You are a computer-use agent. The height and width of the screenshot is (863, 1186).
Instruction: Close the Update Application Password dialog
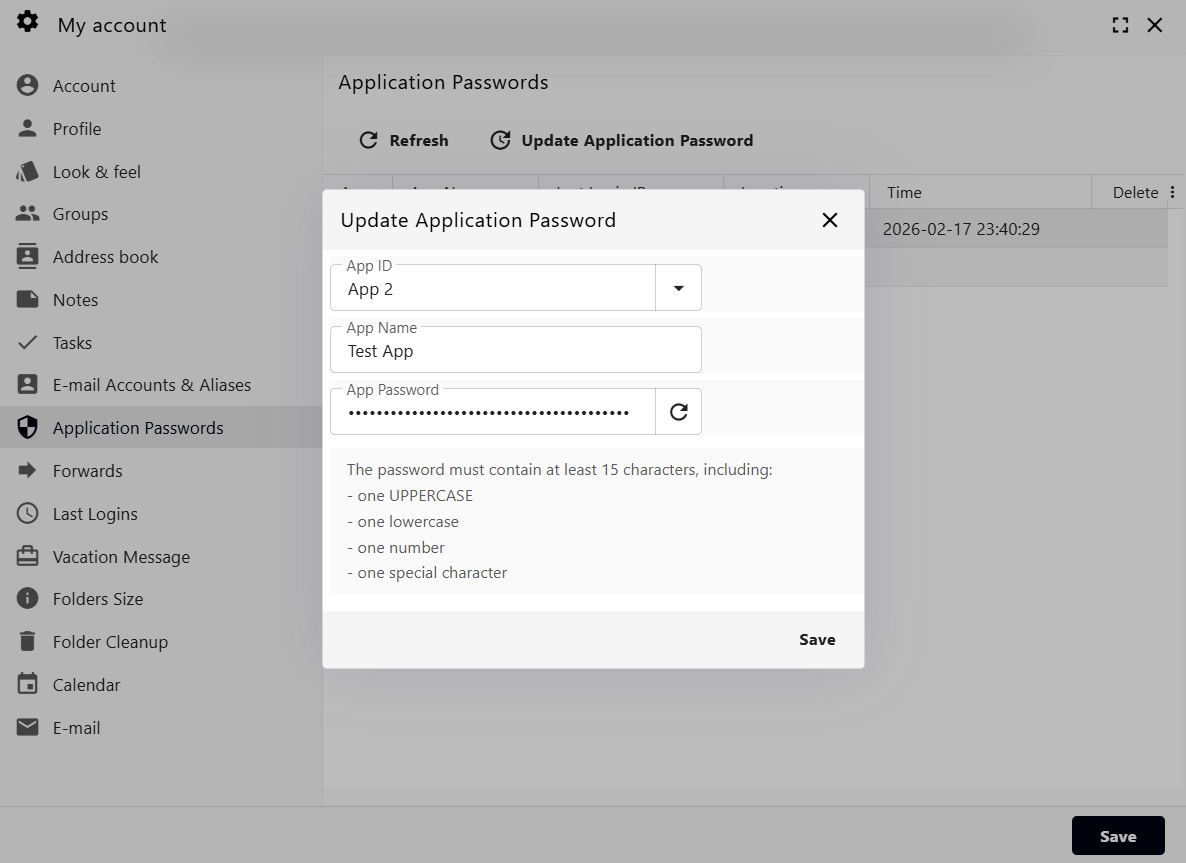[830, 220]
